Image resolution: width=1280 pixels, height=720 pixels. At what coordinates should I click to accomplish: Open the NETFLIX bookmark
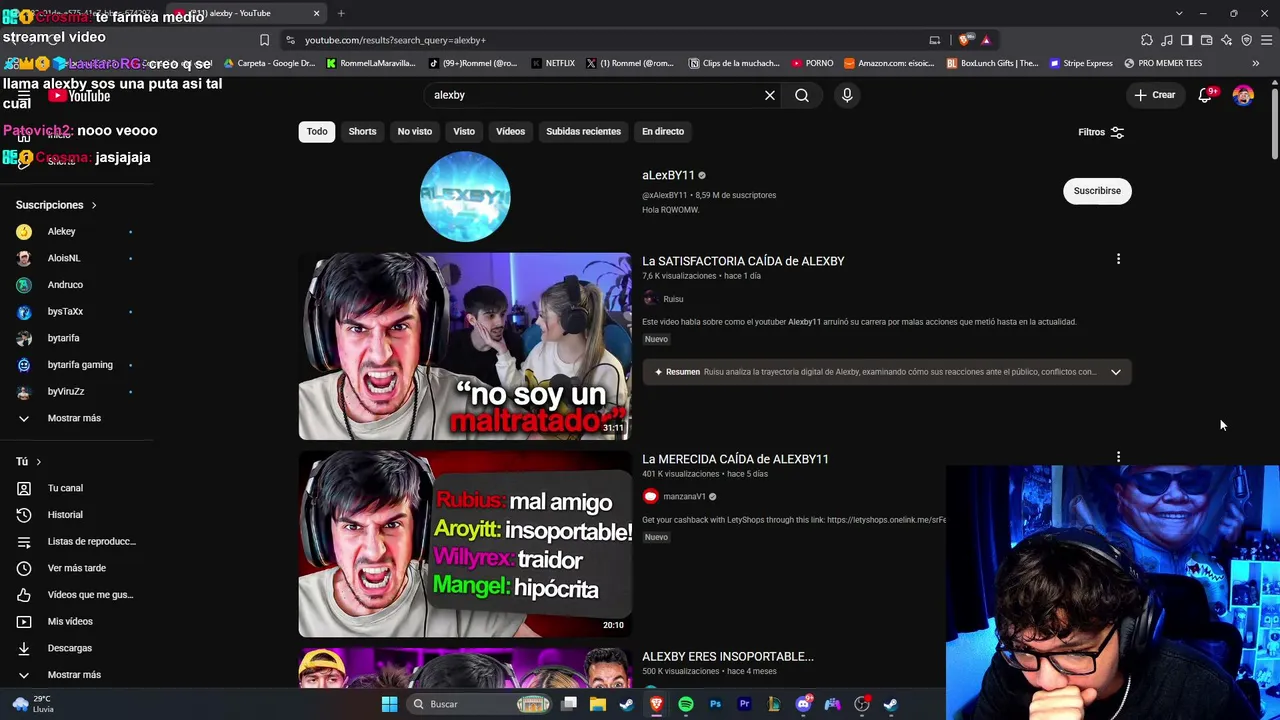tap(553, 63)
